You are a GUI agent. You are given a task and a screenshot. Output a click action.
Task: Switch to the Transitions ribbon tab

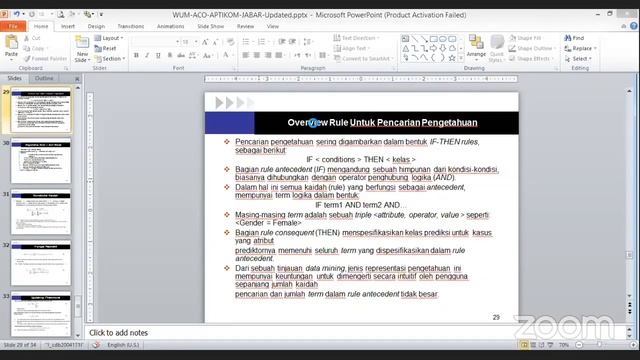(x=131, y=26)
